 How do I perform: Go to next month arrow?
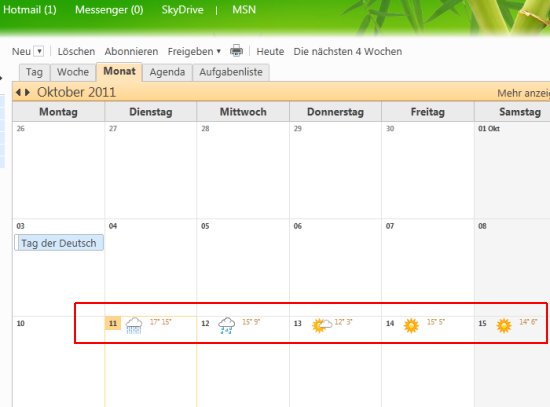27,93
